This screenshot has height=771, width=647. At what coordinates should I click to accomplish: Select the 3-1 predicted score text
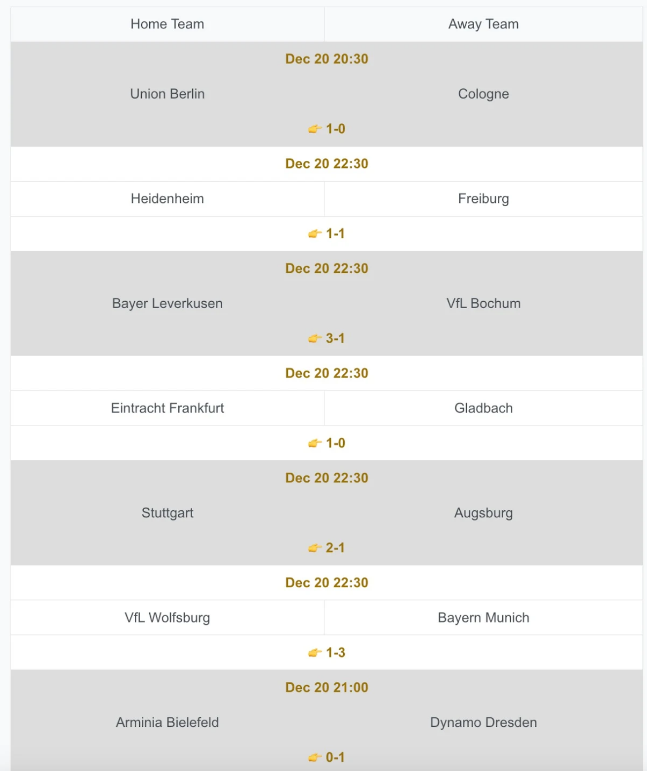point(335,338)
